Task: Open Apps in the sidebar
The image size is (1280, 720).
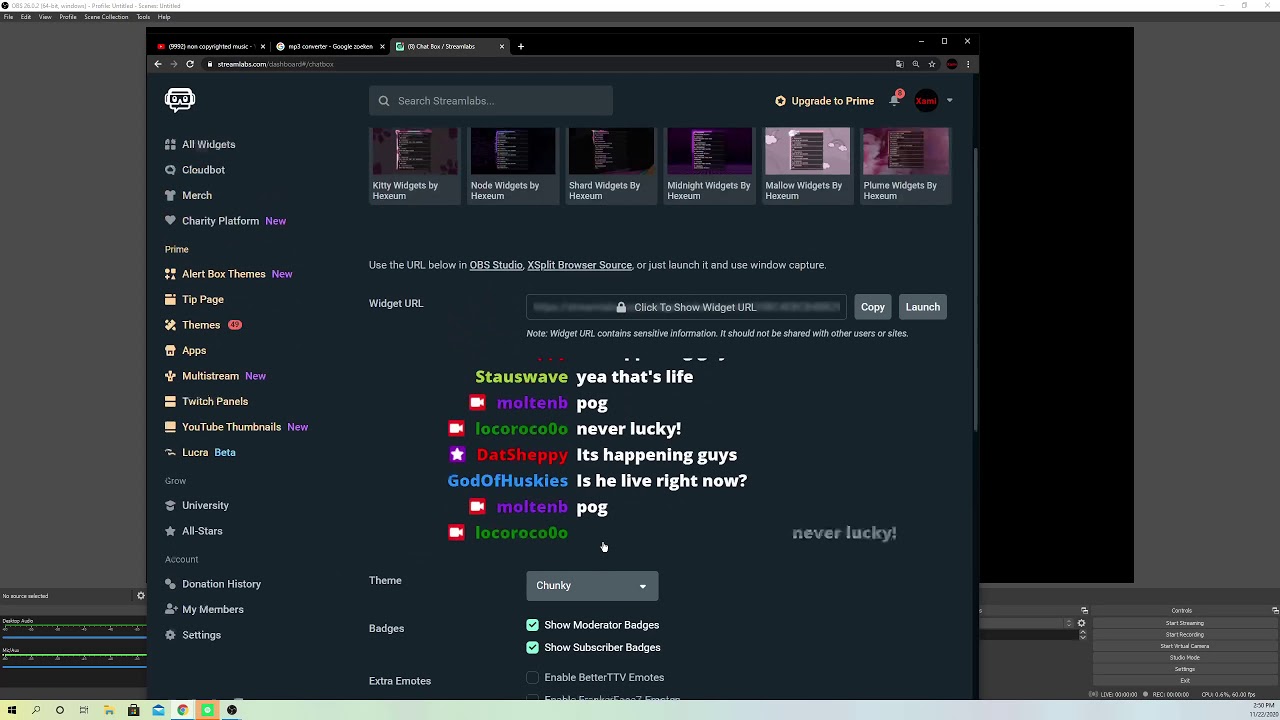Action: pyautogui.click(x=186, y=350)
